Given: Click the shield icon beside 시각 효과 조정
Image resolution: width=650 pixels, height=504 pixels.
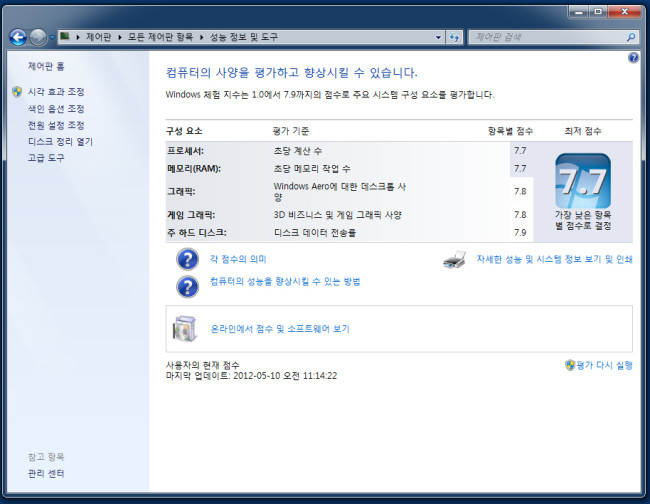Looking at the screenshot, I should (x=17, y=92).
